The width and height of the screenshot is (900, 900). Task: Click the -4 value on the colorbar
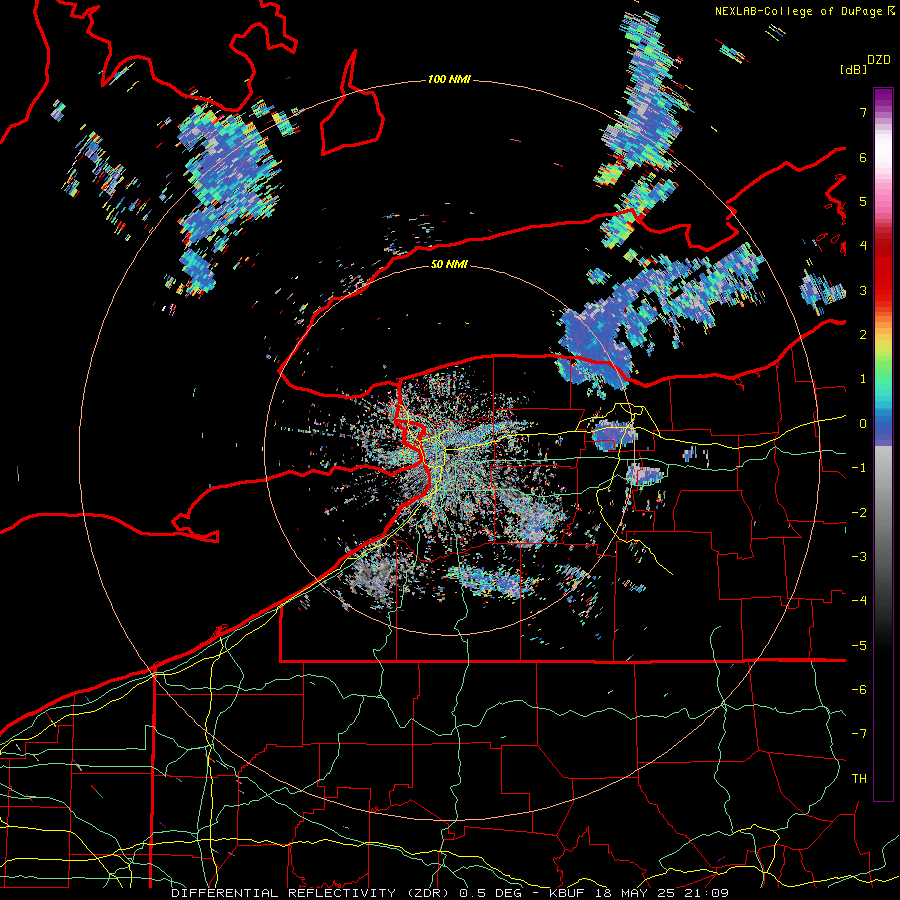click(859, 601)
